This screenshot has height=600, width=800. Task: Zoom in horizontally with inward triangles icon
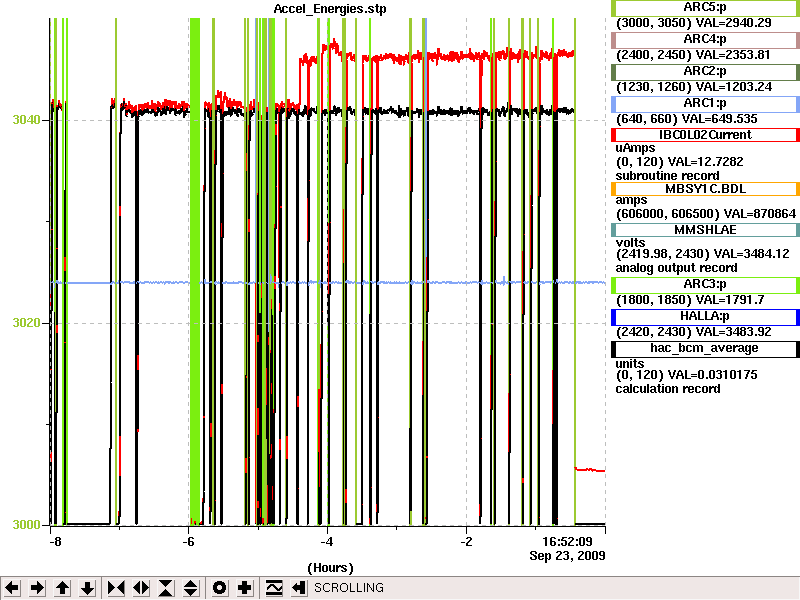(x=116, y=588)
